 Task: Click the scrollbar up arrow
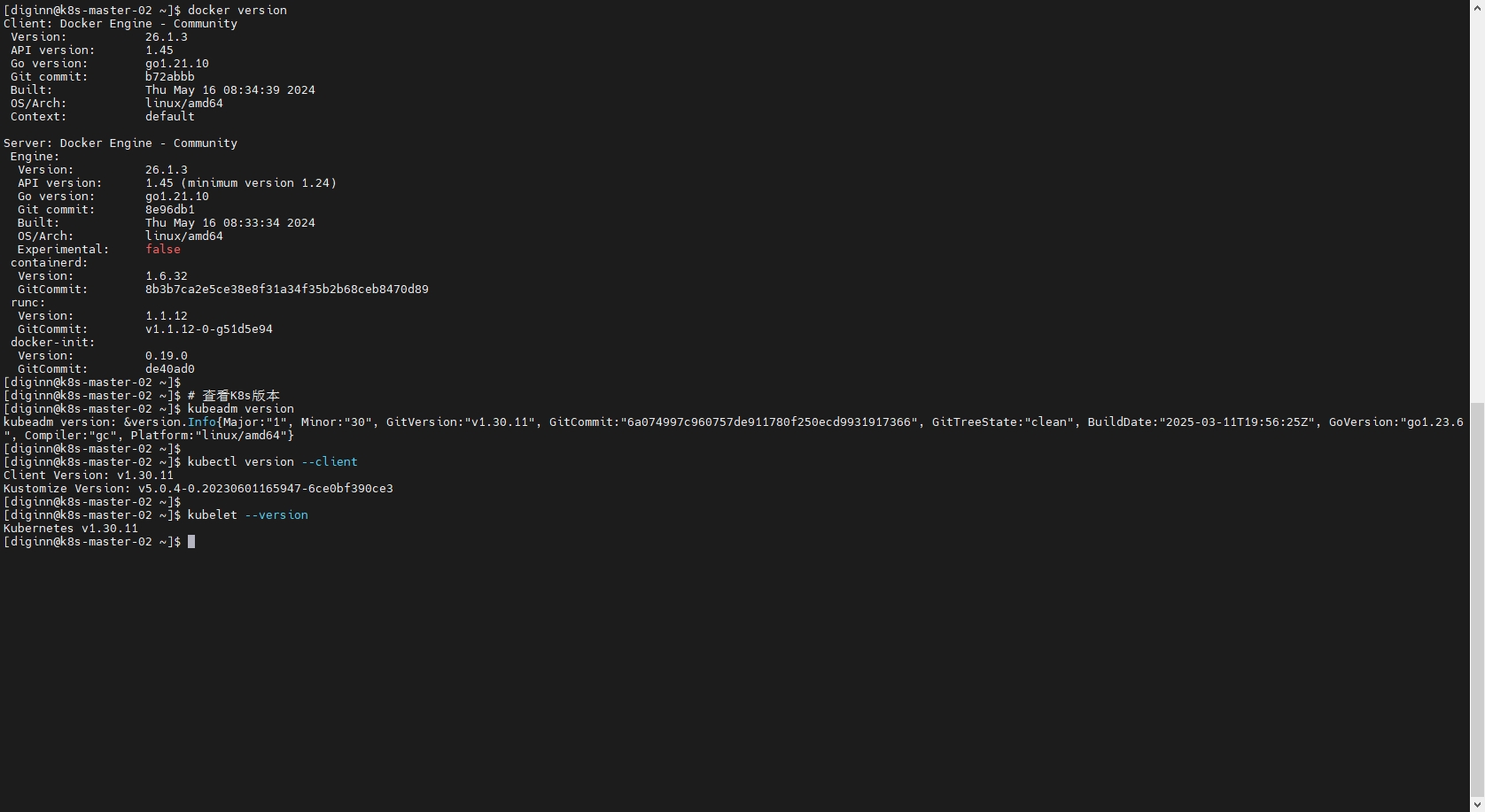coord(1477,7)
